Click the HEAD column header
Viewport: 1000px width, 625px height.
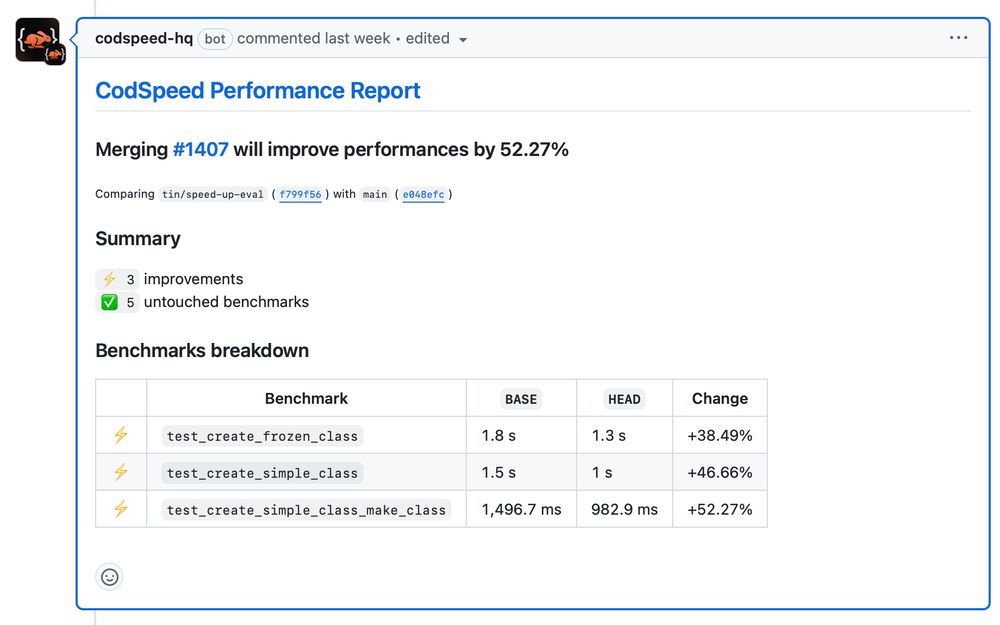coord(624,399)
